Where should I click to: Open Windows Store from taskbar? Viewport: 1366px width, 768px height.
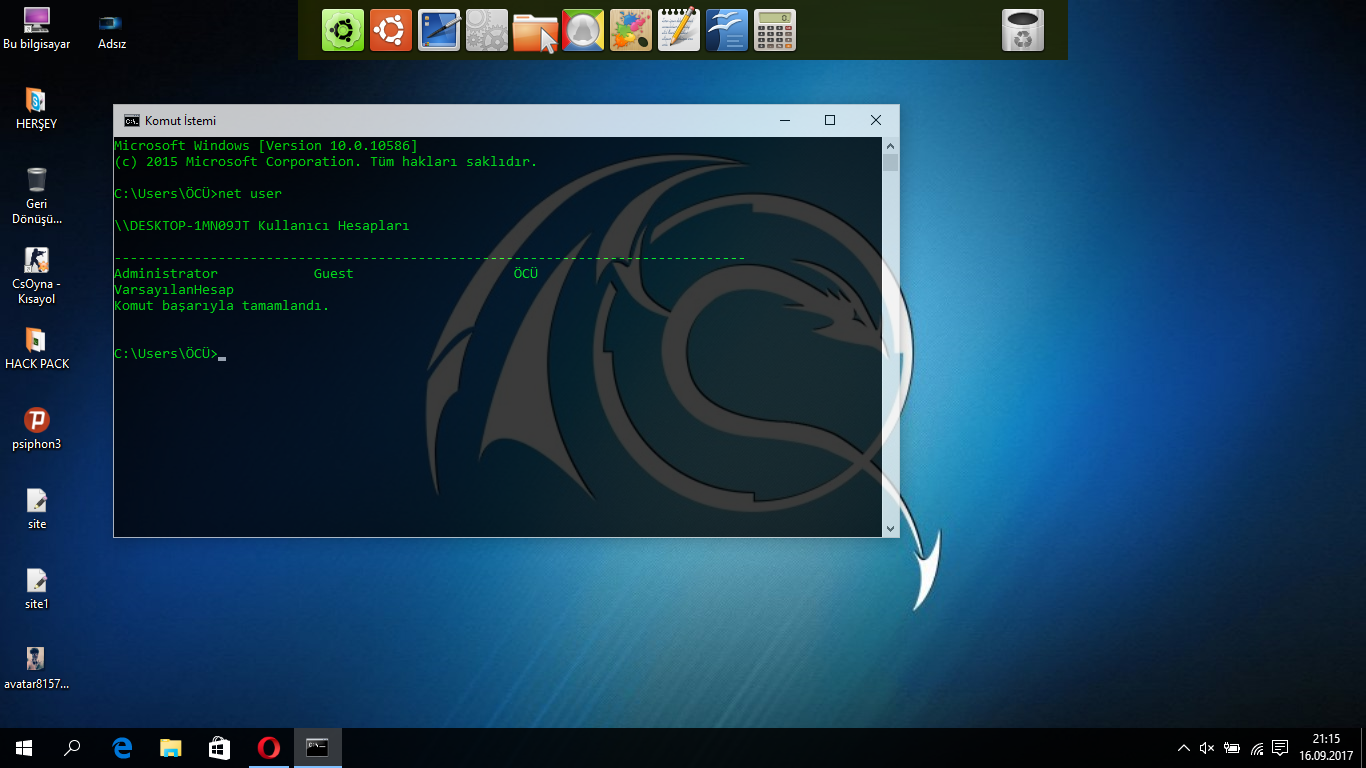tap(220, 748)
